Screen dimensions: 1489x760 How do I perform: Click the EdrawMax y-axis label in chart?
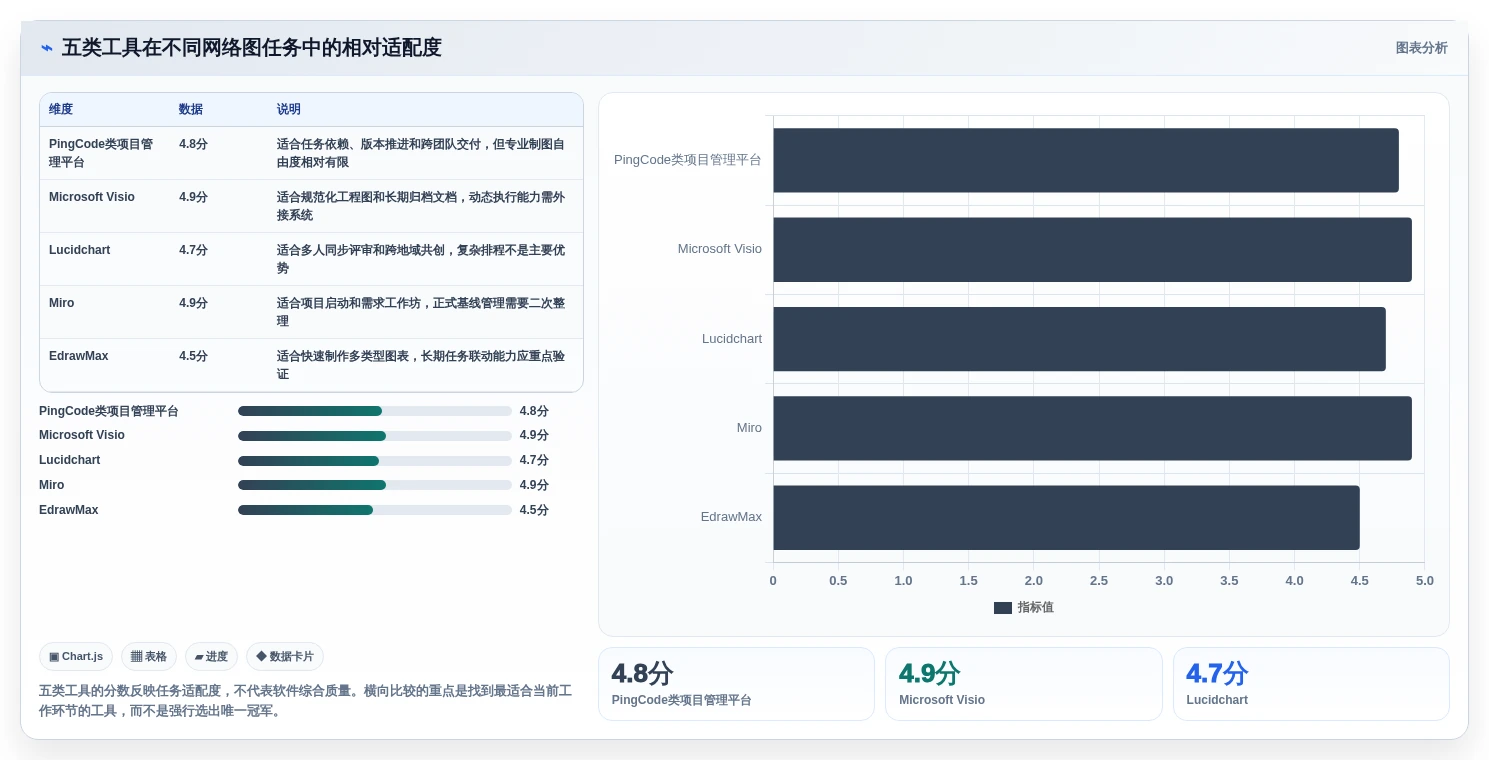pyautogui.click(x=731, y=517)
